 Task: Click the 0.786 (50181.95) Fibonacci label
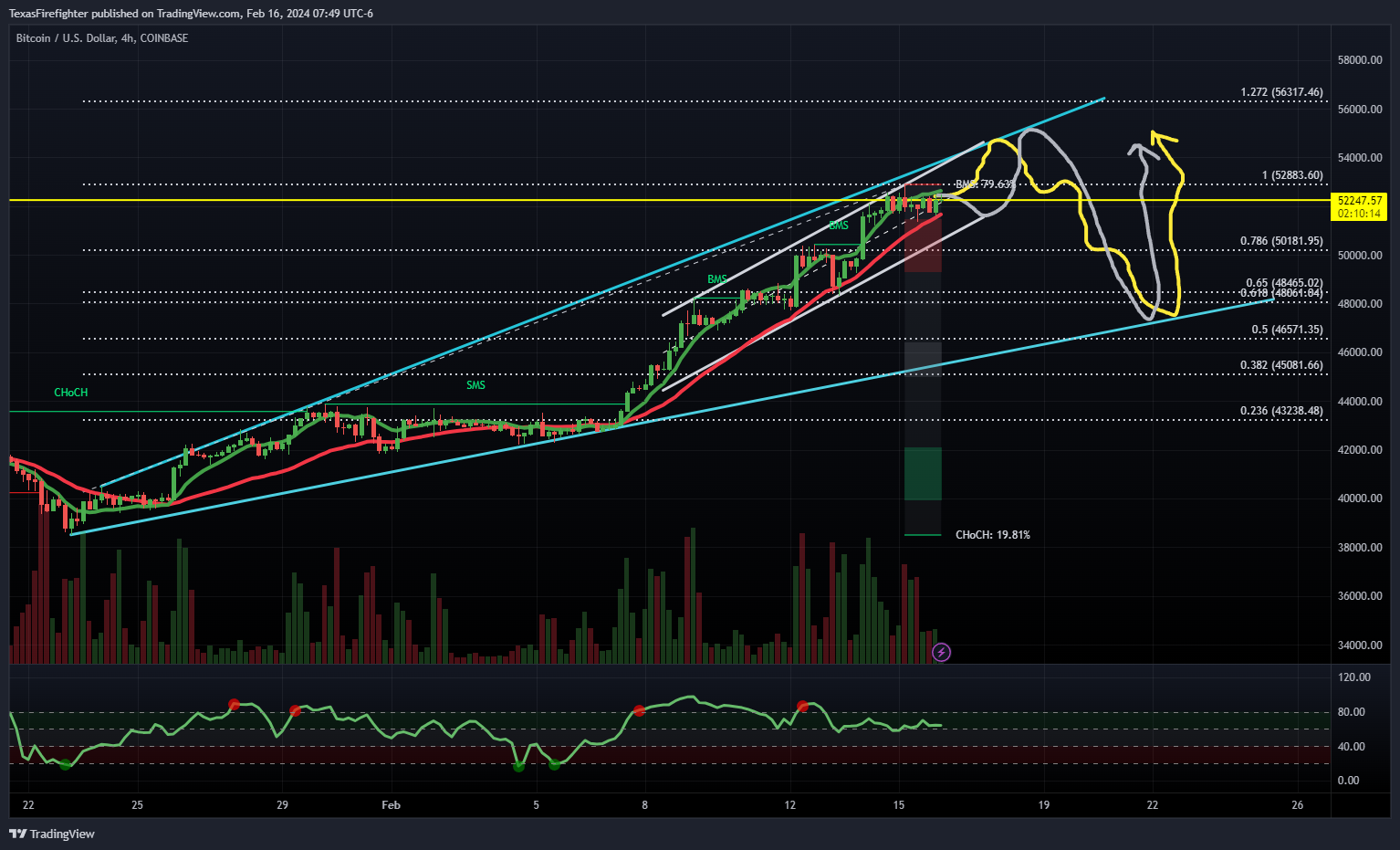(1281, 241)
